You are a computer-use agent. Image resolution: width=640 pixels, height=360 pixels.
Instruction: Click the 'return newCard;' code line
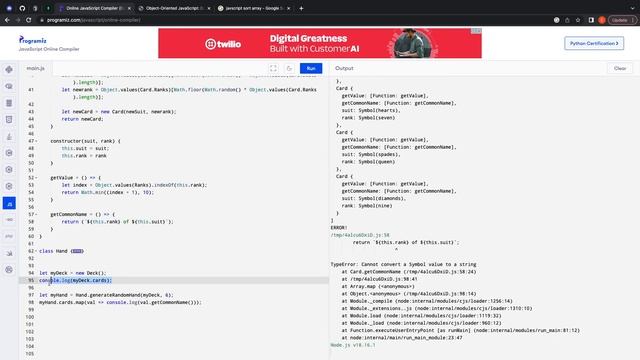(82, 119)
